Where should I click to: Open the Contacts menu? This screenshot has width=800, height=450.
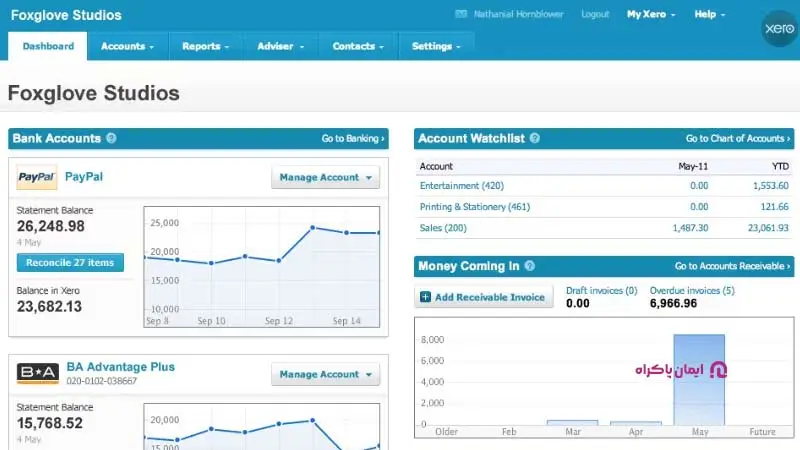358,46
